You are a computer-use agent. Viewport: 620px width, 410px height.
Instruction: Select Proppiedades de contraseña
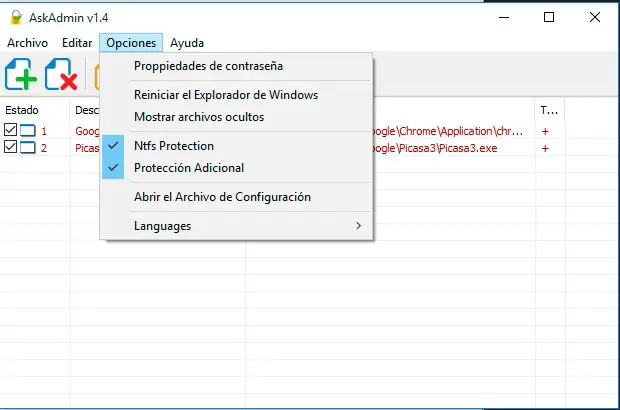208,66
